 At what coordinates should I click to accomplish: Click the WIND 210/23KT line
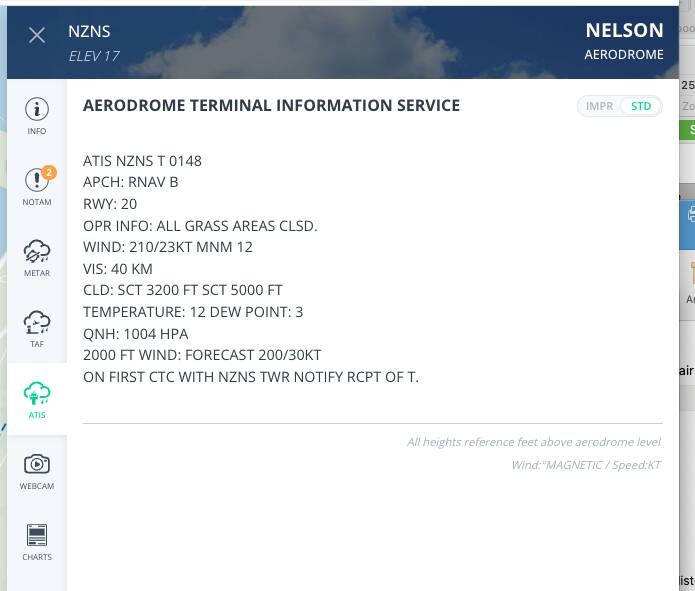(x=167, y=247)
